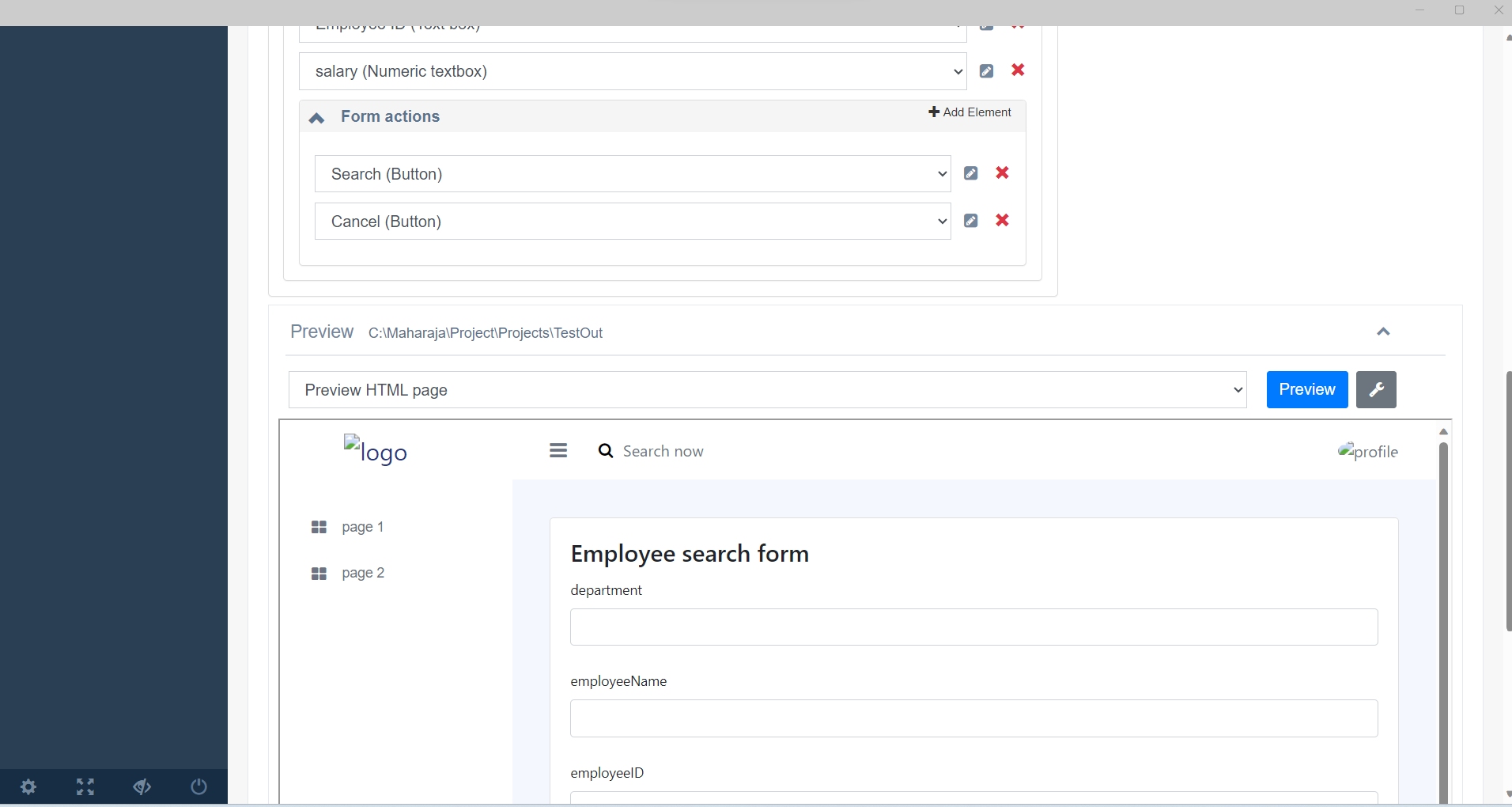Click the blue Preview button
Image resolution: width=1512 pixels, height=807 pixels.
(1306, 389)
